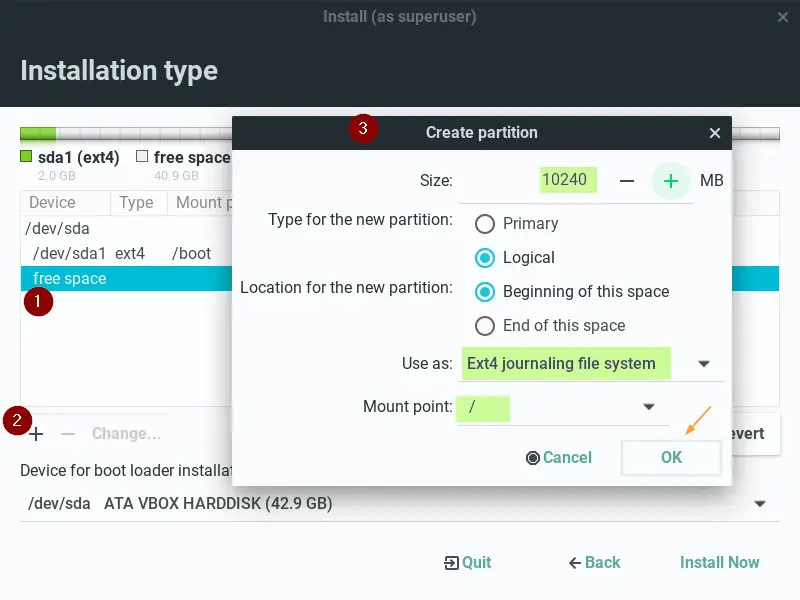
Task: Close the Install window
Action: 783,17
